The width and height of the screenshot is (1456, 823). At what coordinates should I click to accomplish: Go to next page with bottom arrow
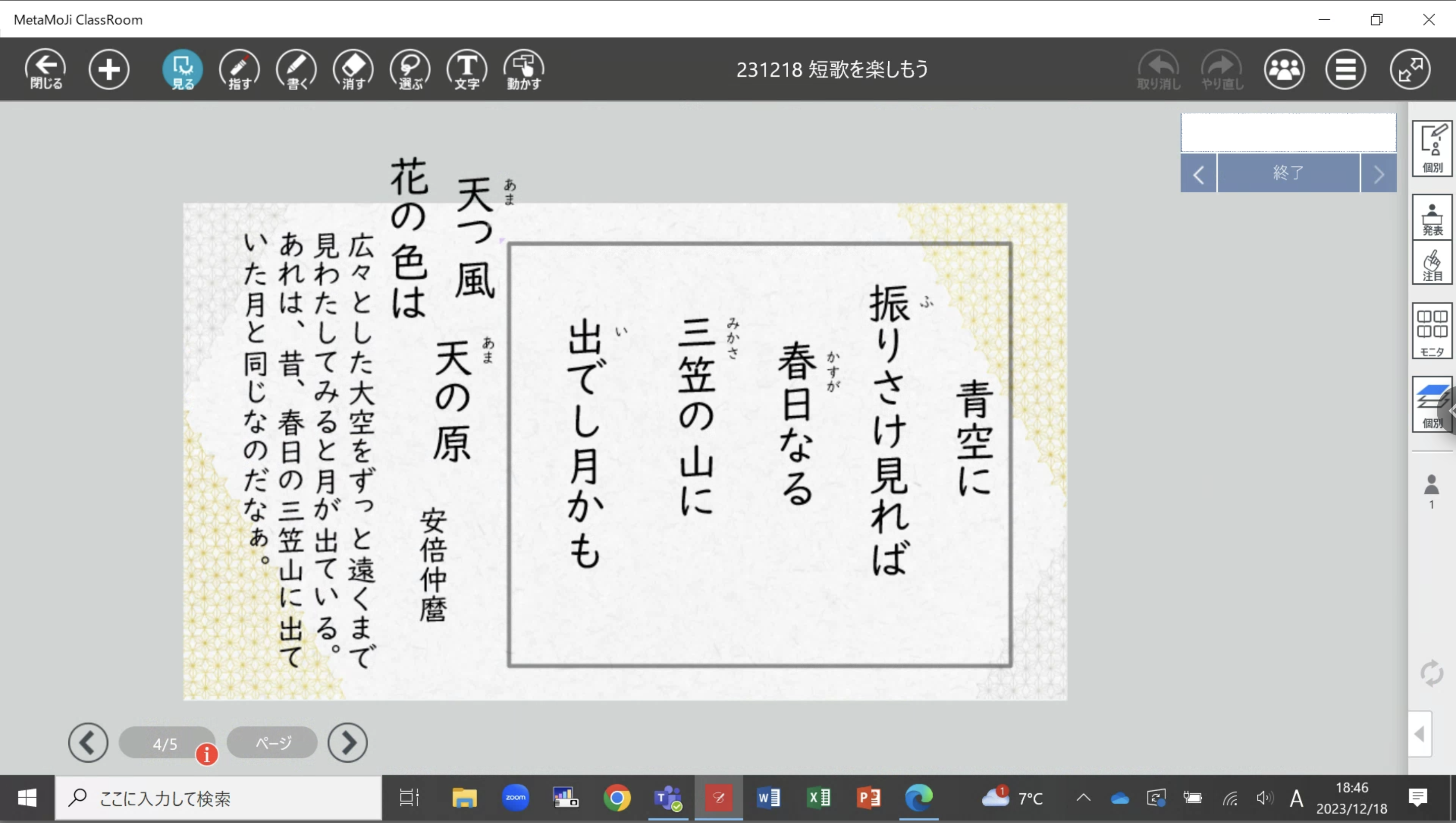[348, 742]
